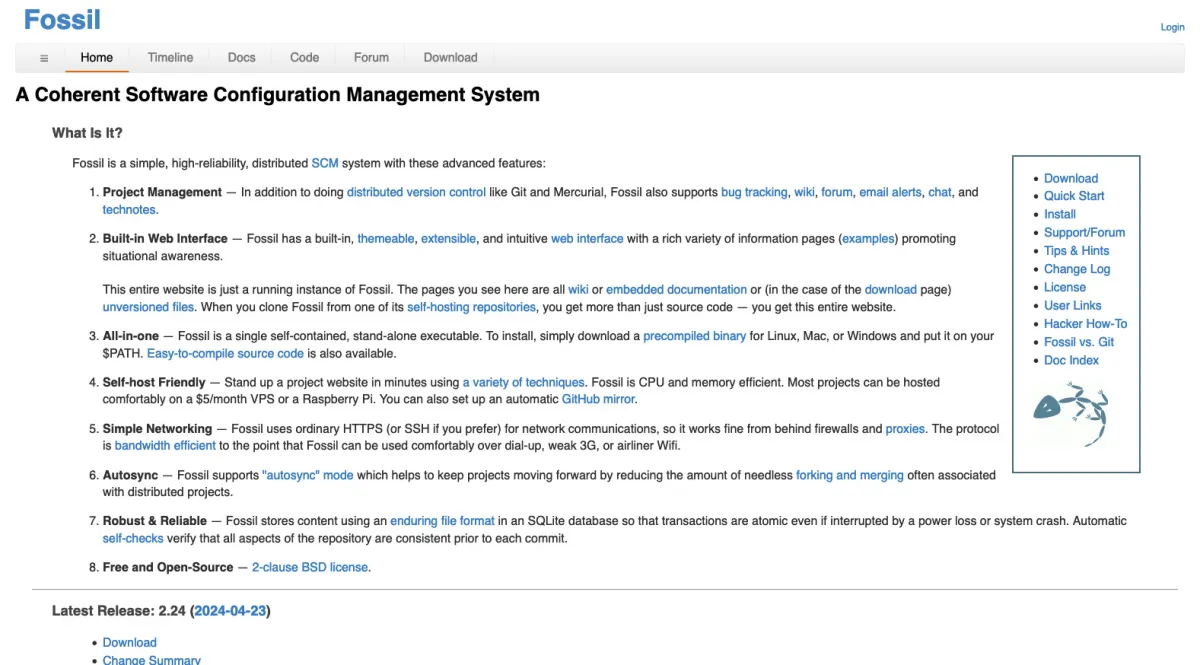The image size is (1200, 665).
Task: Open the Hacker How-To sidebar link
Action: point(1086,324)
